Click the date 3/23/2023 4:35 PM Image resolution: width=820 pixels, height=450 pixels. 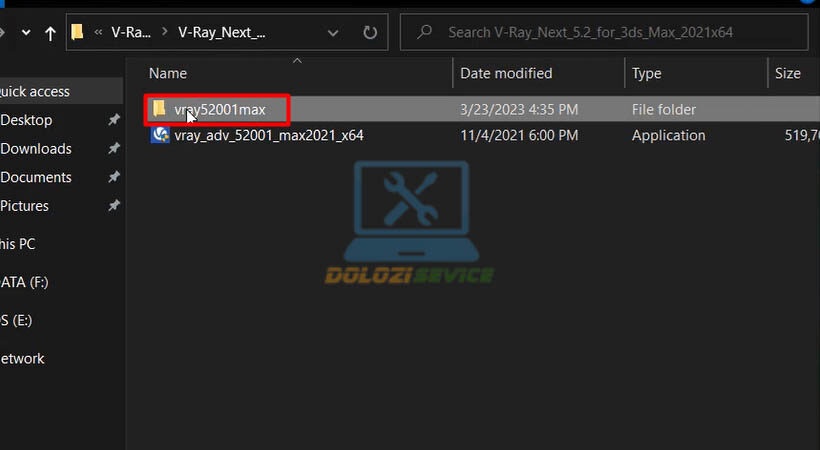pos(519,110)
